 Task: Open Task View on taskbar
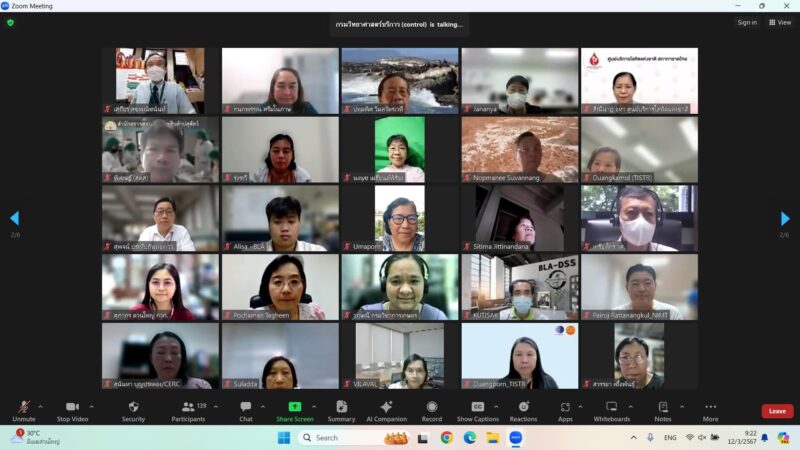[x=423, y=438]
